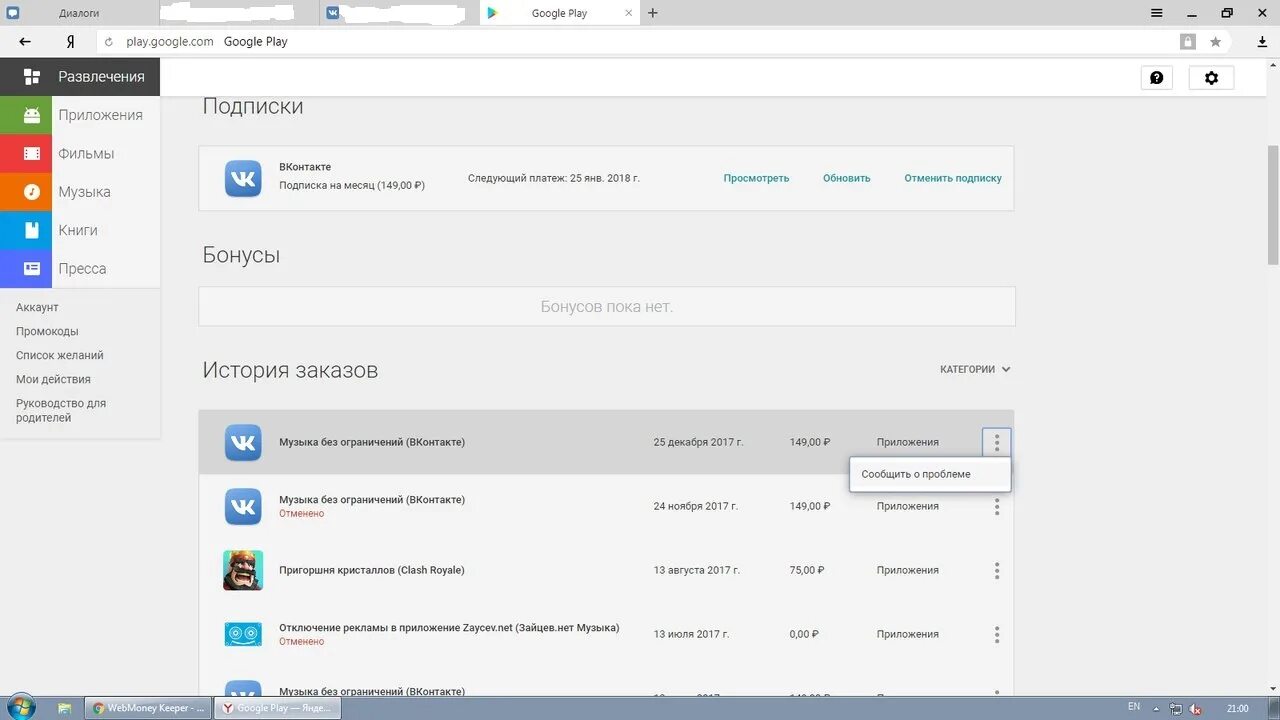
Task: Close the Google Play tab
Action: pyautogui.click(x=629, y=13)
